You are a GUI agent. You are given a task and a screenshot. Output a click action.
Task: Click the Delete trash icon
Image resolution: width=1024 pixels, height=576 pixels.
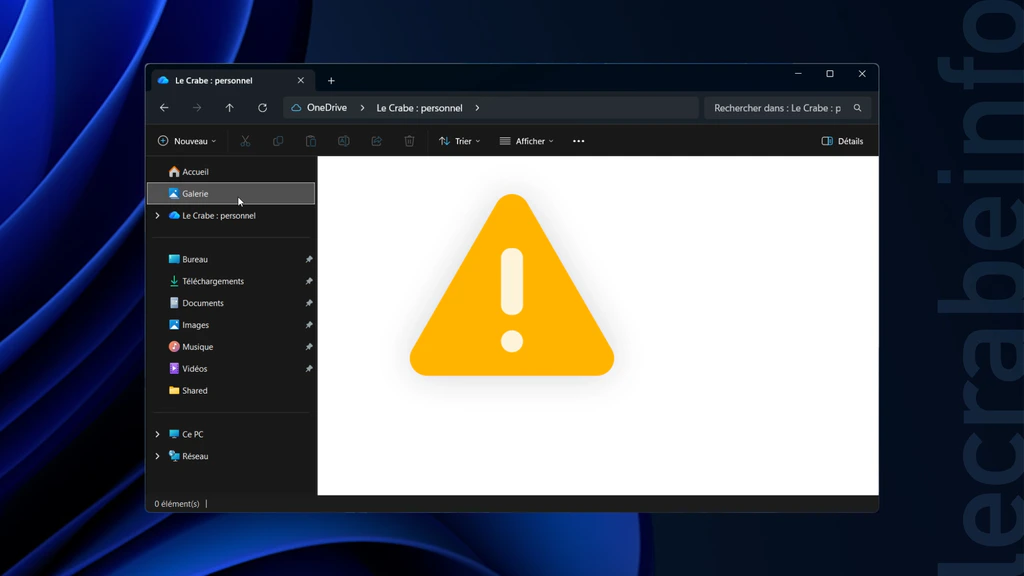409,141
